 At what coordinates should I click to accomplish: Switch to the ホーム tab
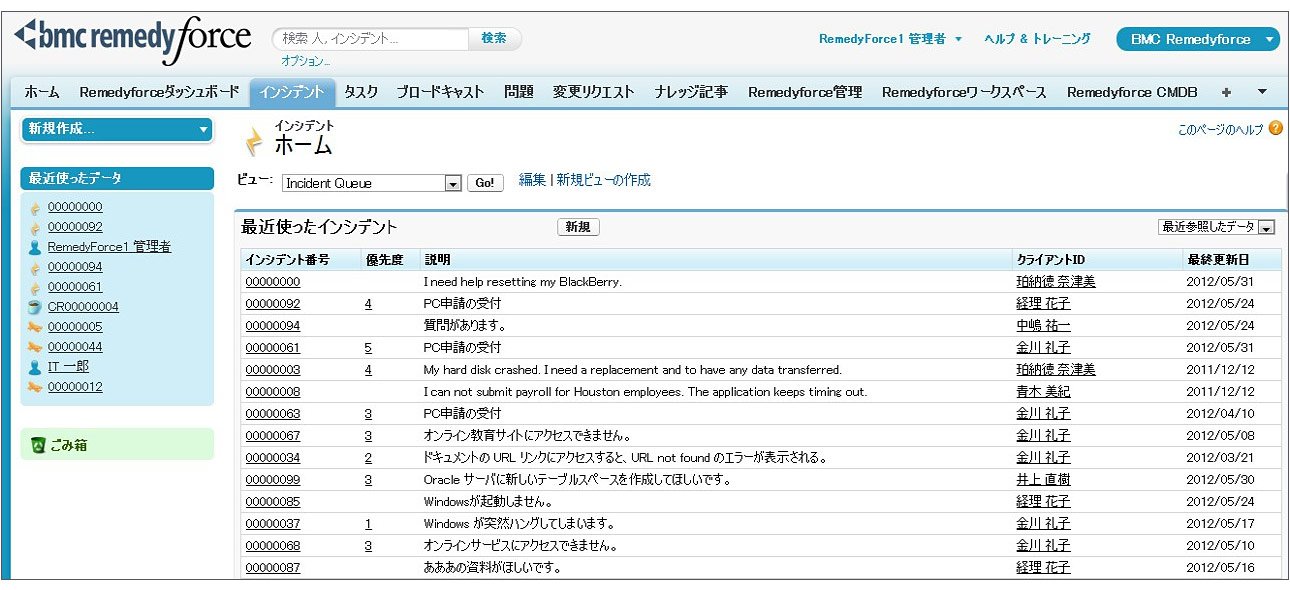coord(42,92)
